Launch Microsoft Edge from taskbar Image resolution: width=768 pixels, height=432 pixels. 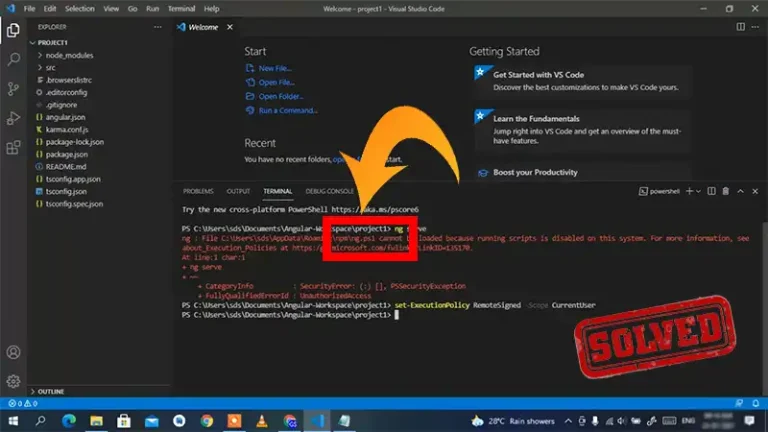[69, 421]
